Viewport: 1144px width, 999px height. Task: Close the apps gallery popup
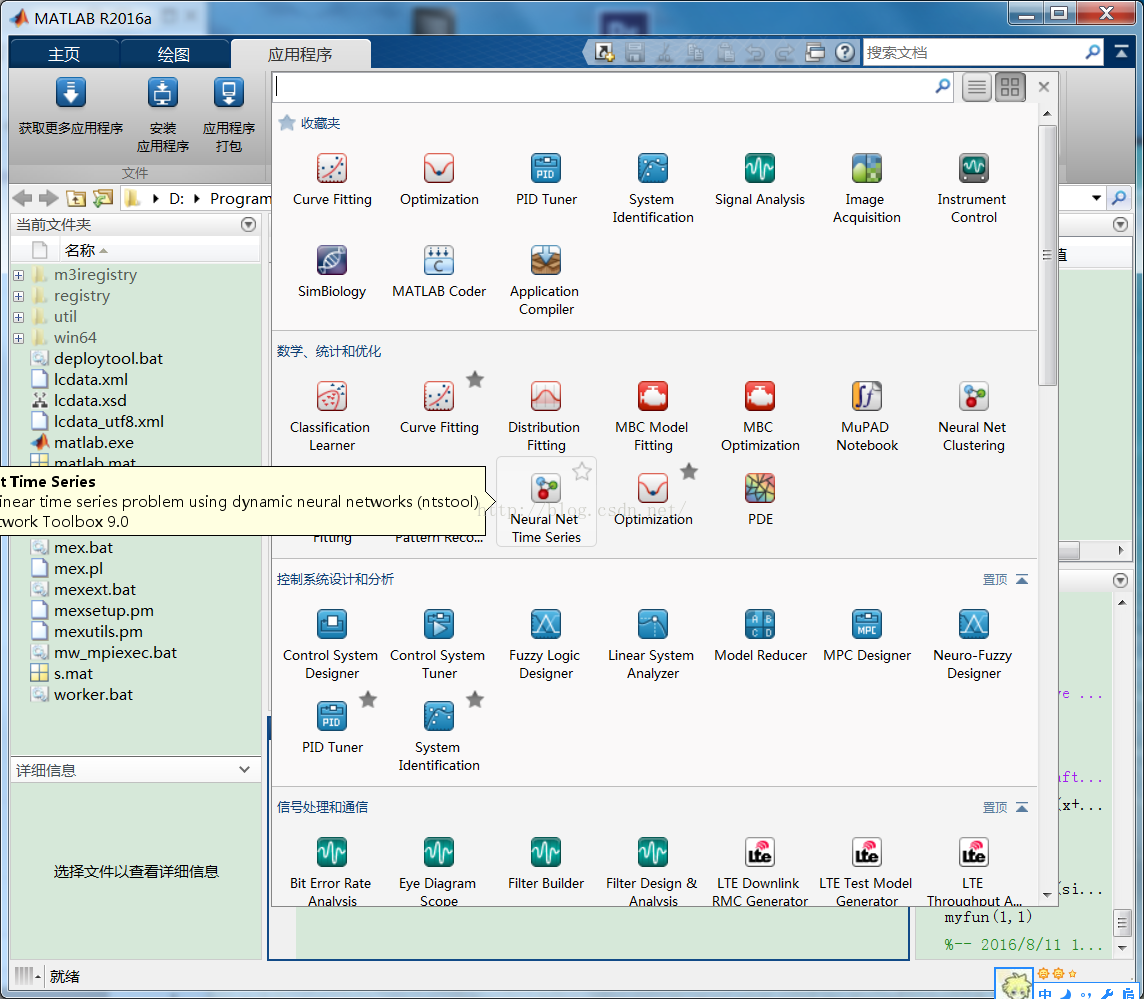[1044, 87]
